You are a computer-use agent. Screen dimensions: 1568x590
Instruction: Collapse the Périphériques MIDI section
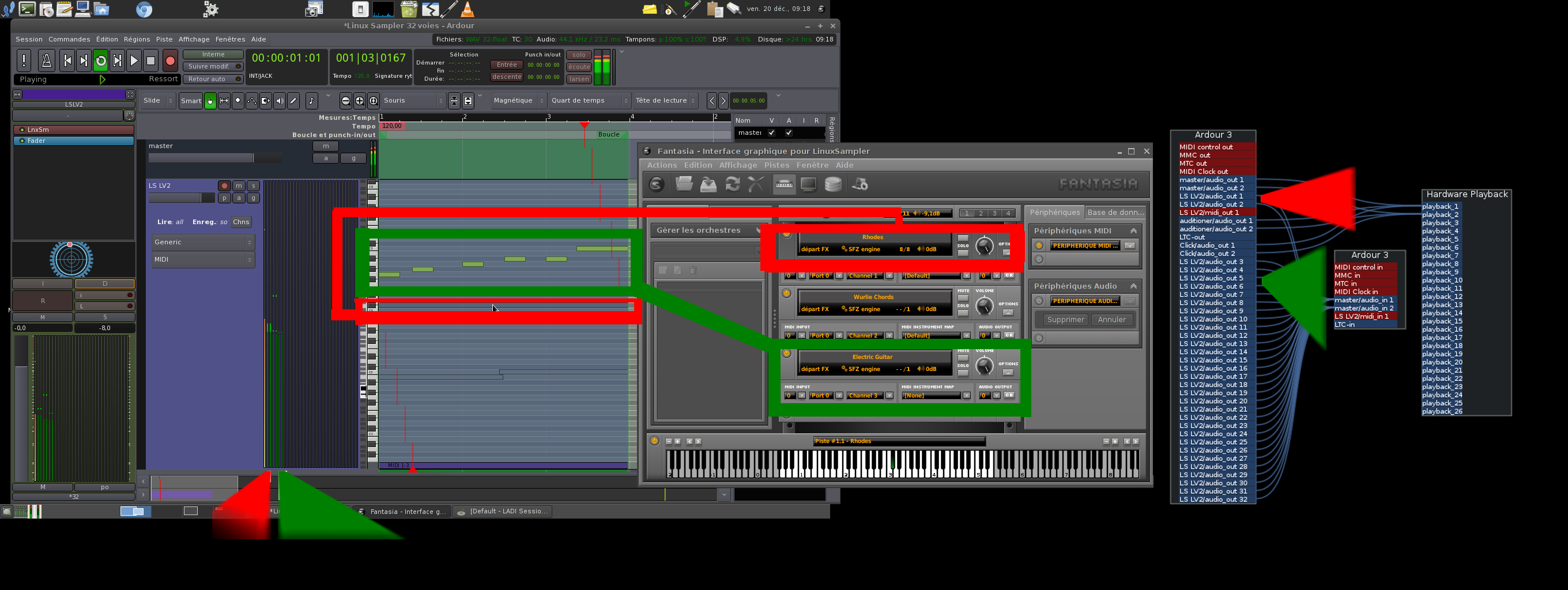pos(1133,231)
